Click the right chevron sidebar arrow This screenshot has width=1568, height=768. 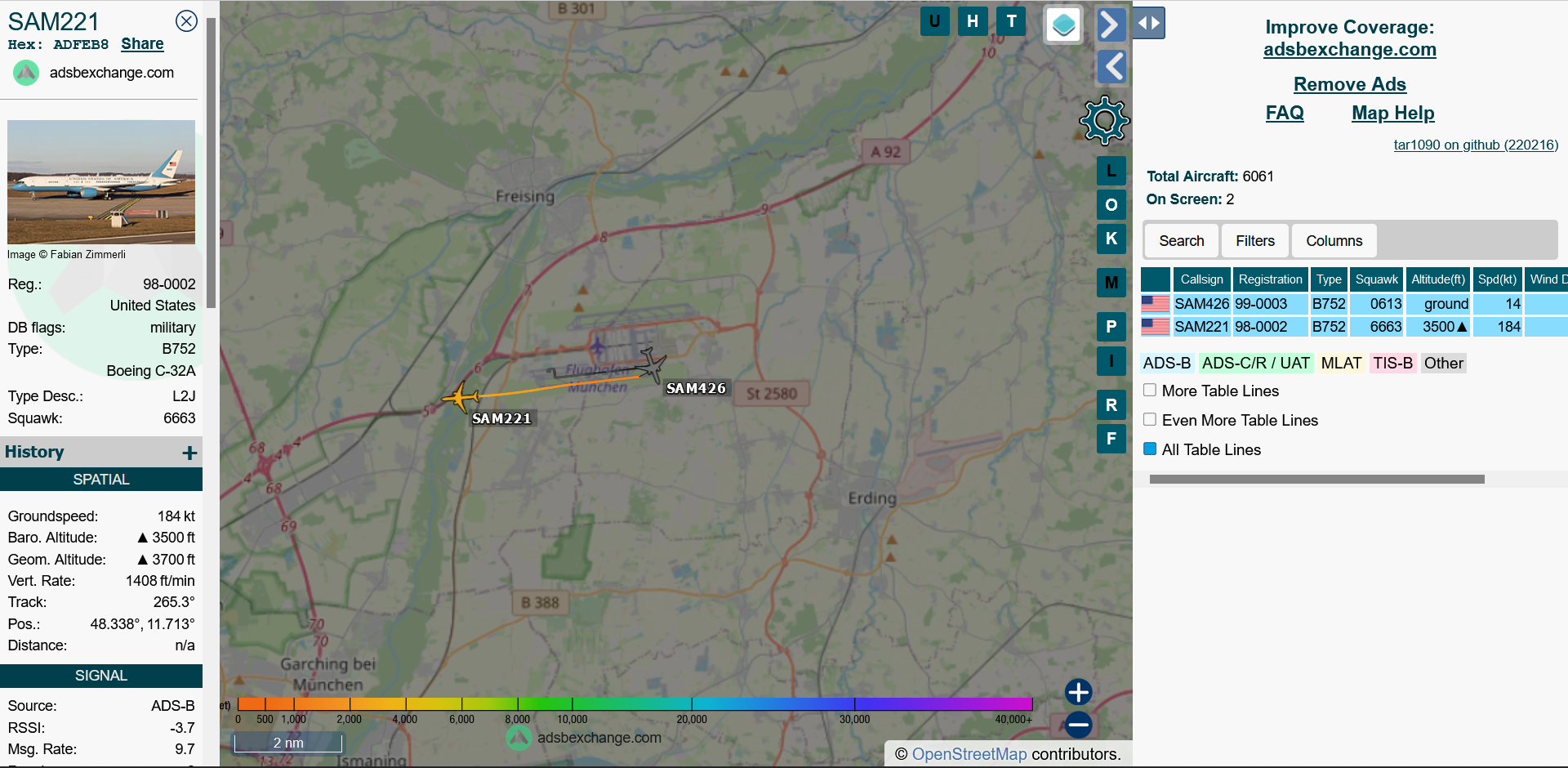pyautogui.click(x=1111, y=25)
